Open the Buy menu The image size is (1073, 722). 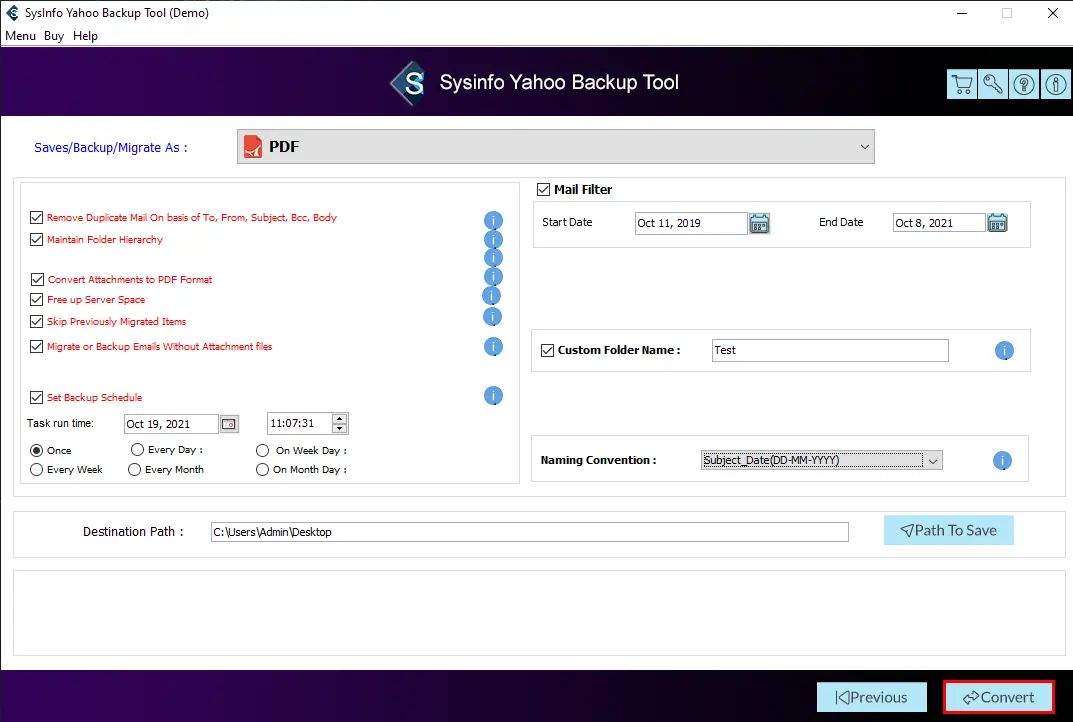point(54,36)
